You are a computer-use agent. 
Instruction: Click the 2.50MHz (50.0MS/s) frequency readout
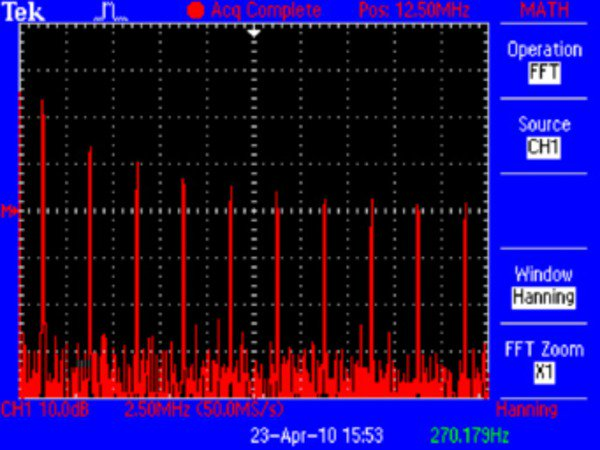pos(204,410)
